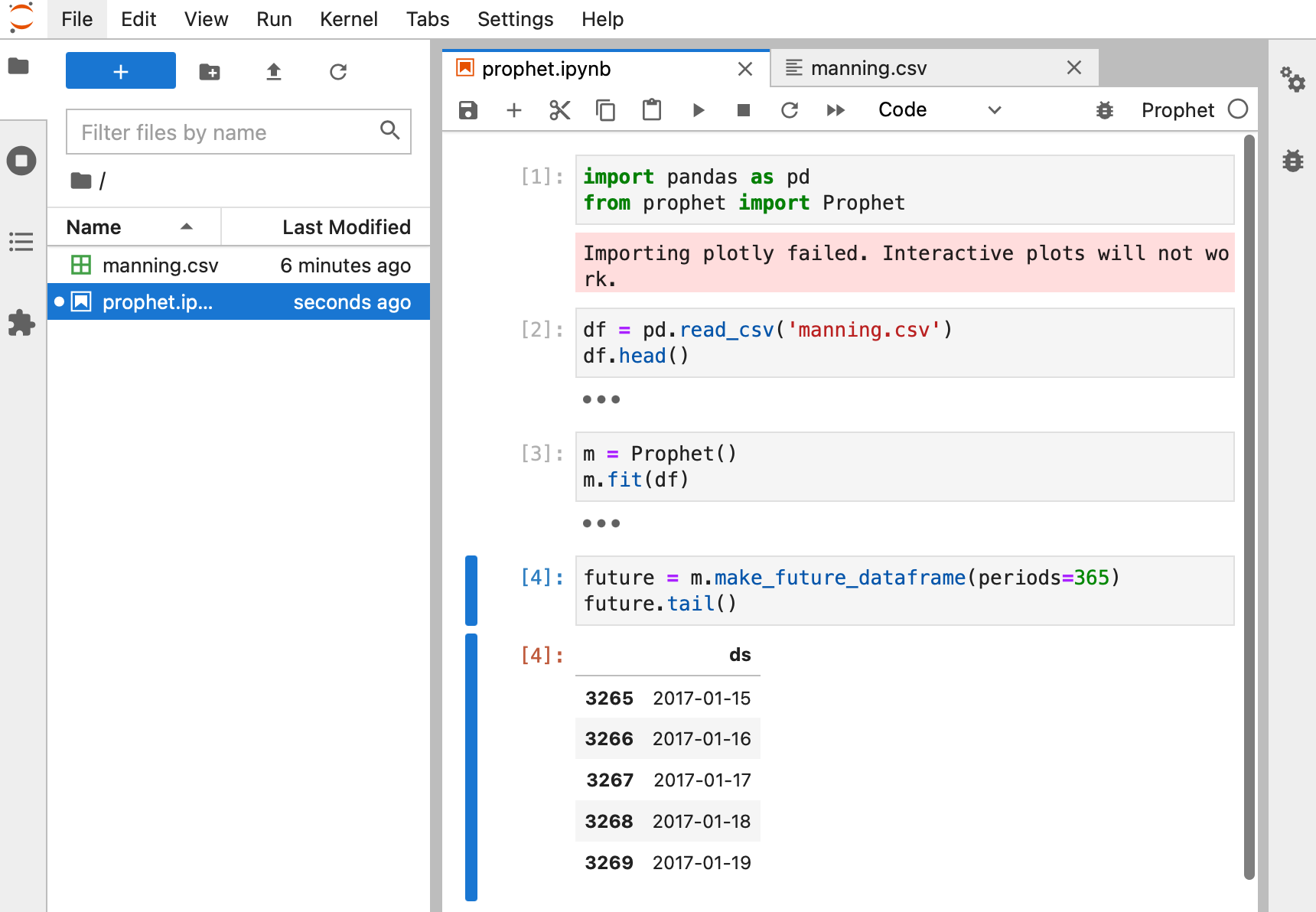
Task: Interrupt the kernel with the stop icon
Action: [743, 110]
